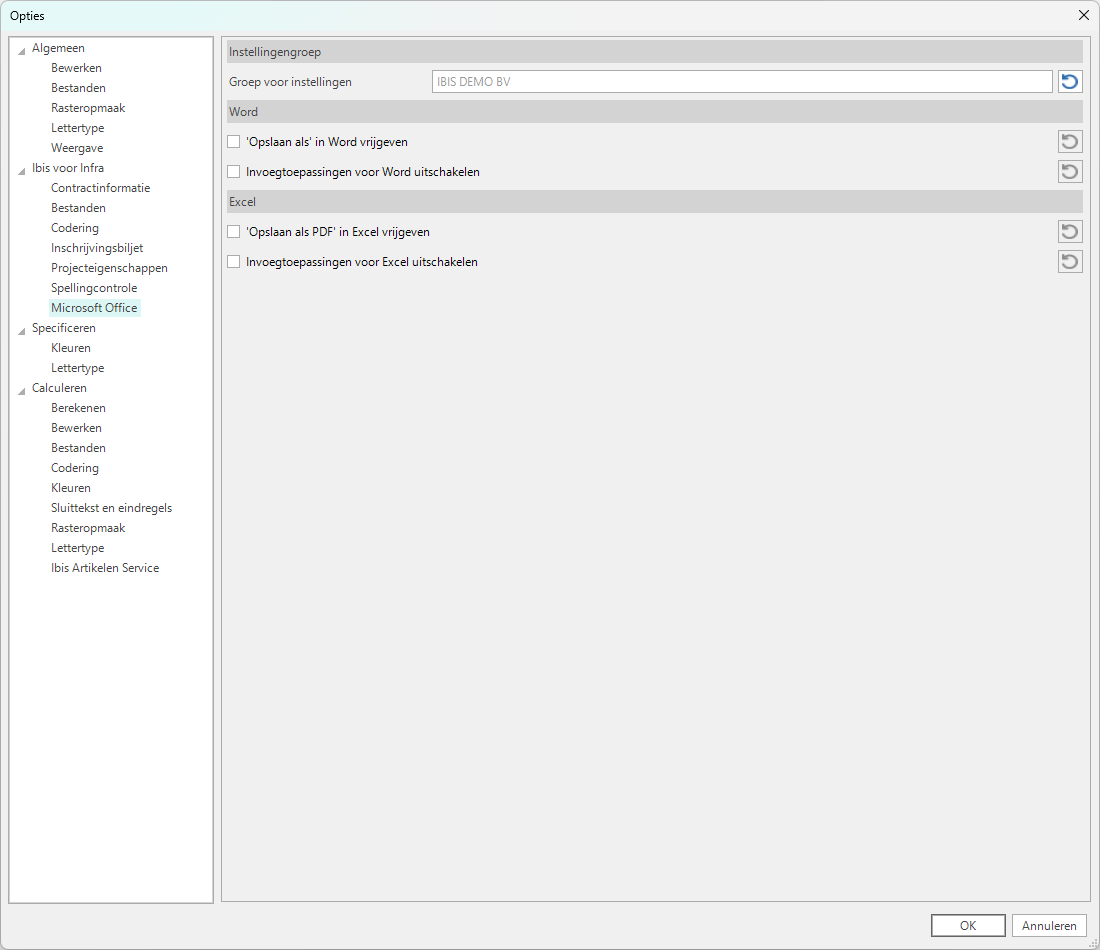Collapse the Algemeen tree node

(22, 49)
